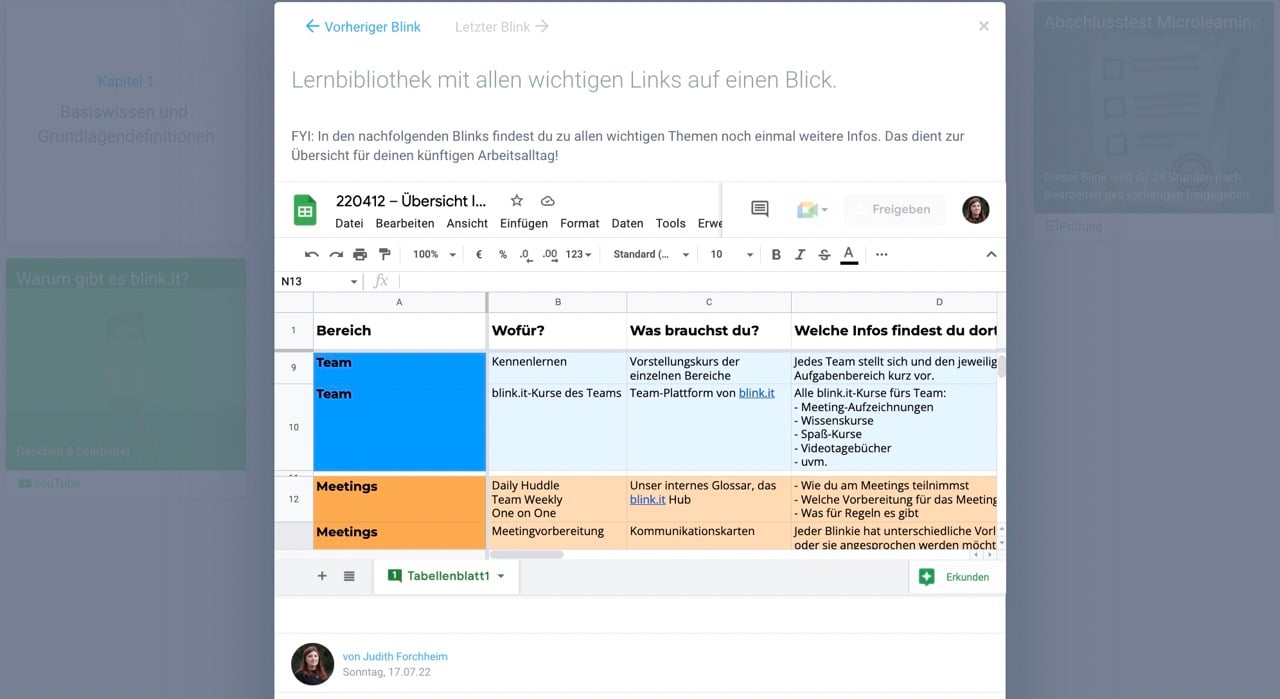Decrease decimal places
Screen dimensions: 1280x699
pyautogui.click(x=526, y=255)
